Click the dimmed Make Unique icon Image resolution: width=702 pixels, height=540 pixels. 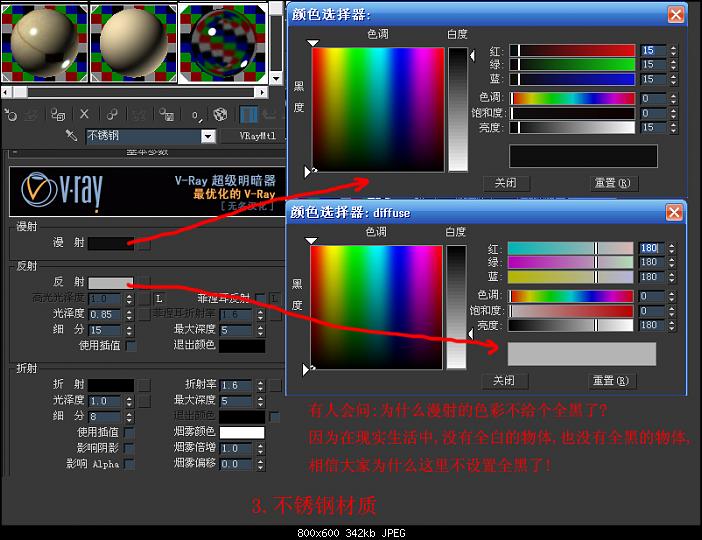(139, 115)
